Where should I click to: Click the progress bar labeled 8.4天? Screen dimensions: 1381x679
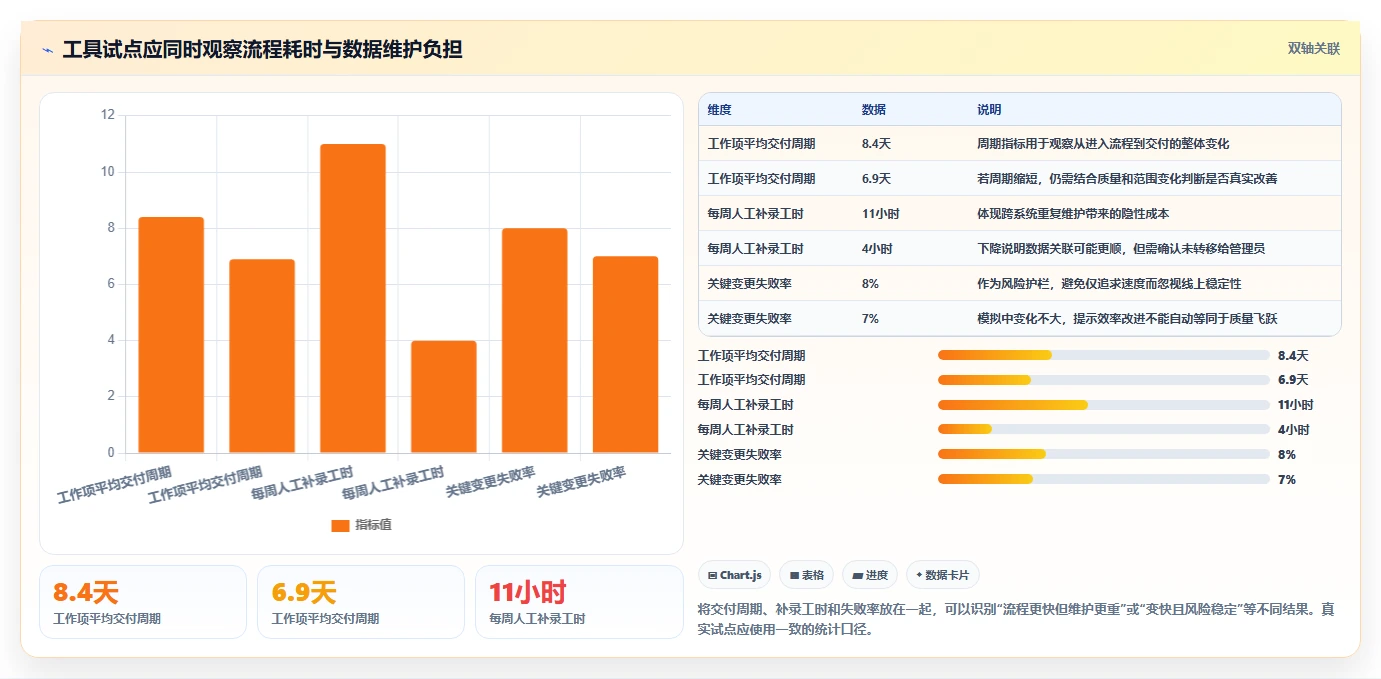[x=1104, y=355]
